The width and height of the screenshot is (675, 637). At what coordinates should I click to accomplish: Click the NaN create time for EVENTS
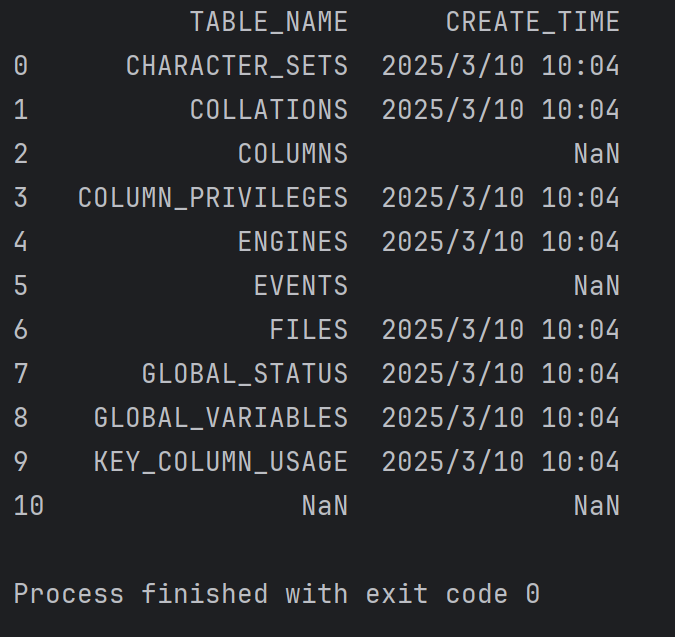(x=596, y=286)
